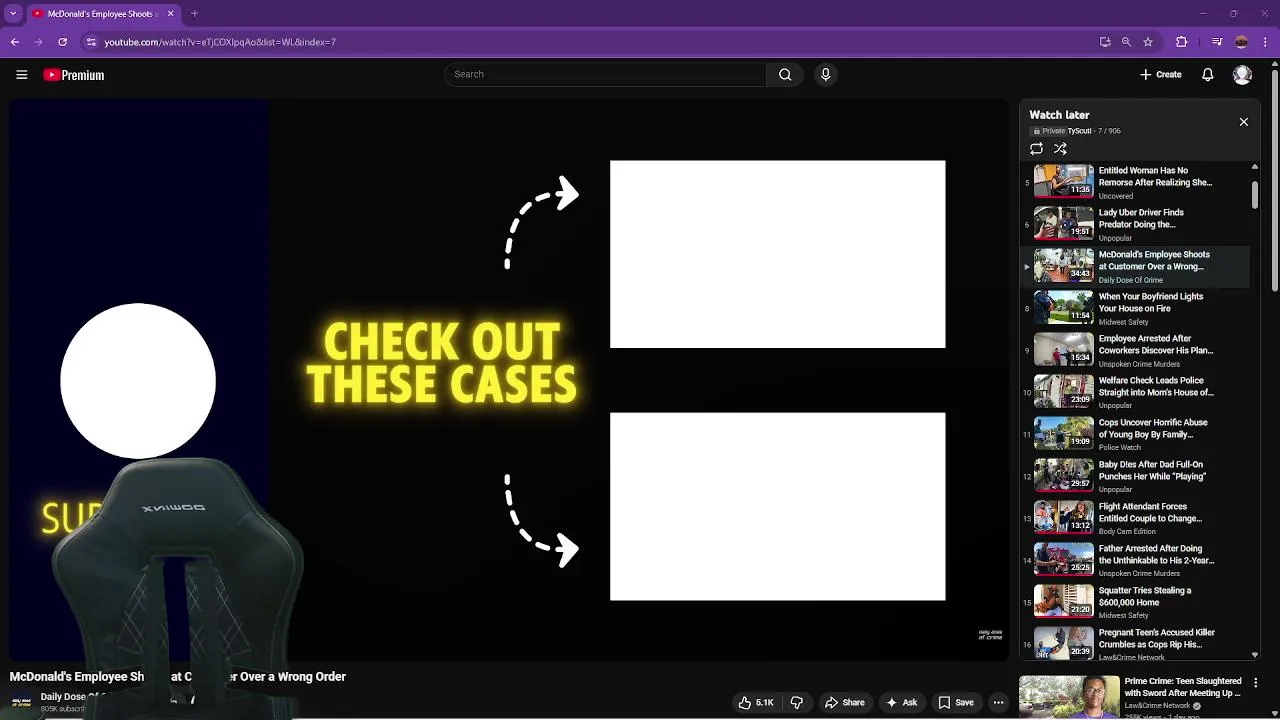Toggle shuffle playlist in Watch later
The height and width of the screenshot is (720, 1280).
1060,149
